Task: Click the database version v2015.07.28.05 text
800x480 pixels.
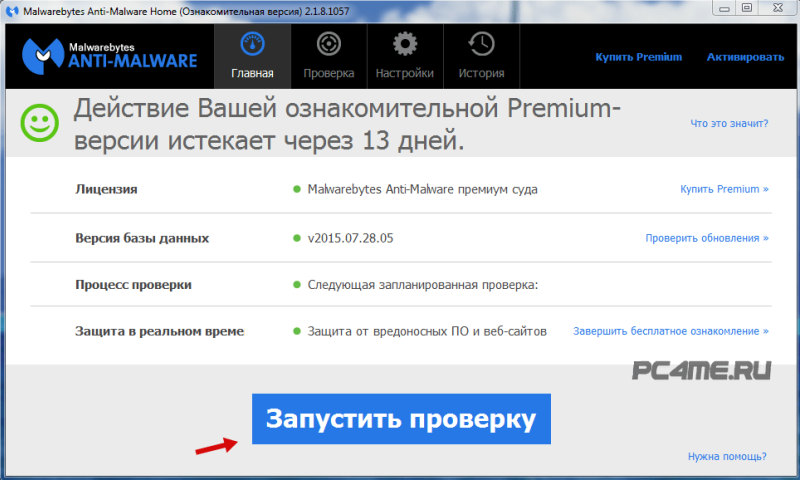Action: pyautogui.click(x=351, y=238)
